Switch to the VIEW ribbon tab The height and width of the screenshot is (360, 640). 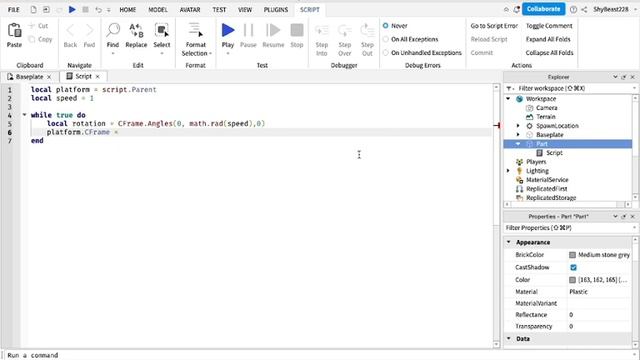[x=245, y=9]
